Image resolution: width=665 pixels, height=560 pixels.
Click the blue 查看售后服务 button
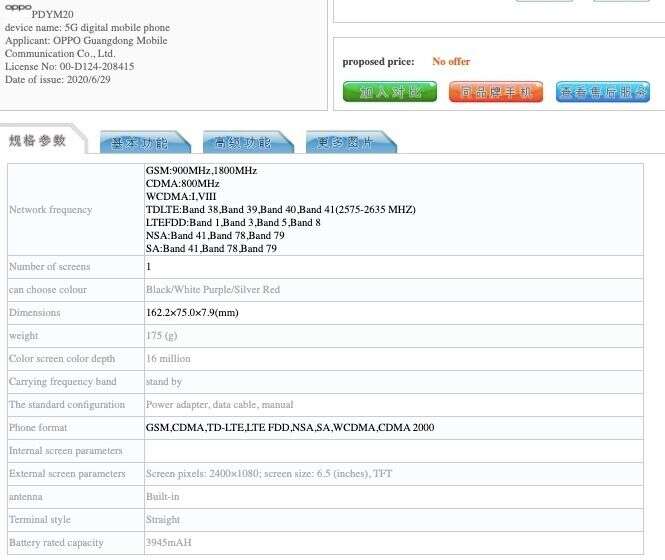coord(603,92)
